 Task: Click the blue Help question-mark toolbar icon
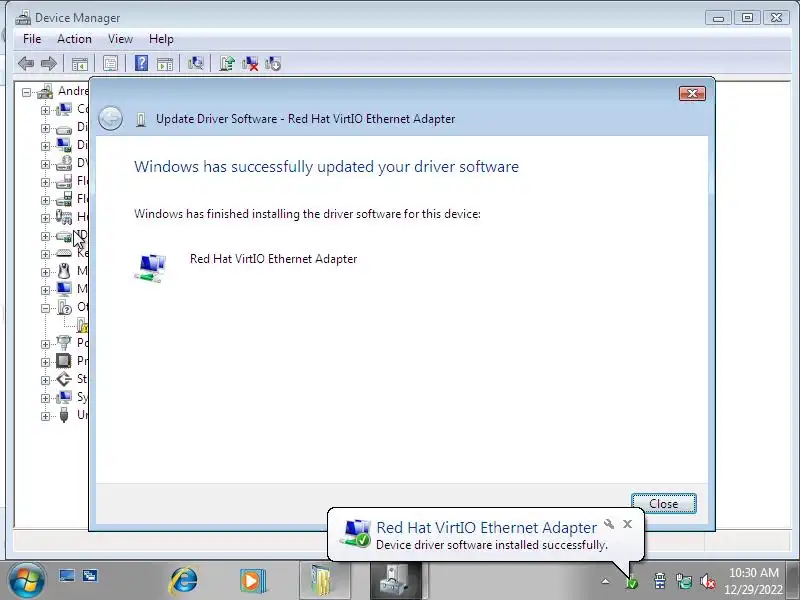pos(141,63)
